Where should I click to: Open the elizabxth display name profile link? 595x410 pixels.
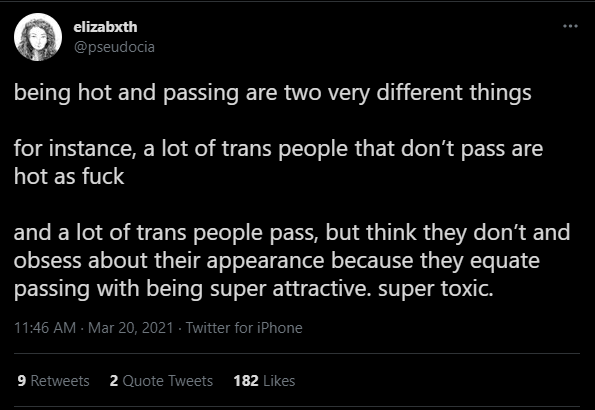point(105,27)
